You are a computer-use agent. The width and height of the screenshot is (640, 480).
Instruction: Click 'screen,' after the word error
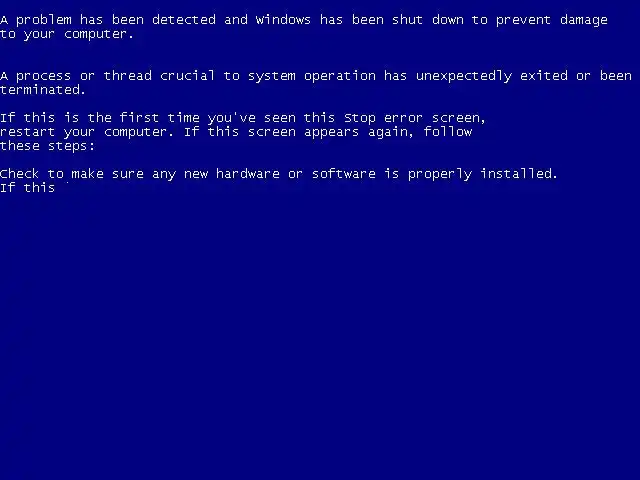(x=459, y=118)
